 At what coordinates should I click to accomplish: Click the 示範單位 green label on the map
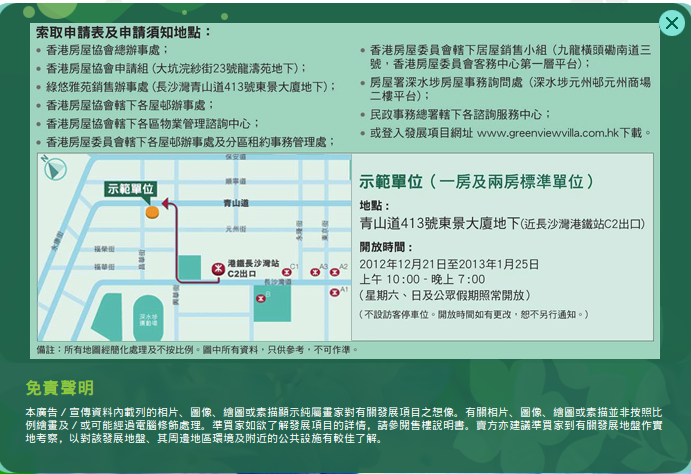[130, 189]
